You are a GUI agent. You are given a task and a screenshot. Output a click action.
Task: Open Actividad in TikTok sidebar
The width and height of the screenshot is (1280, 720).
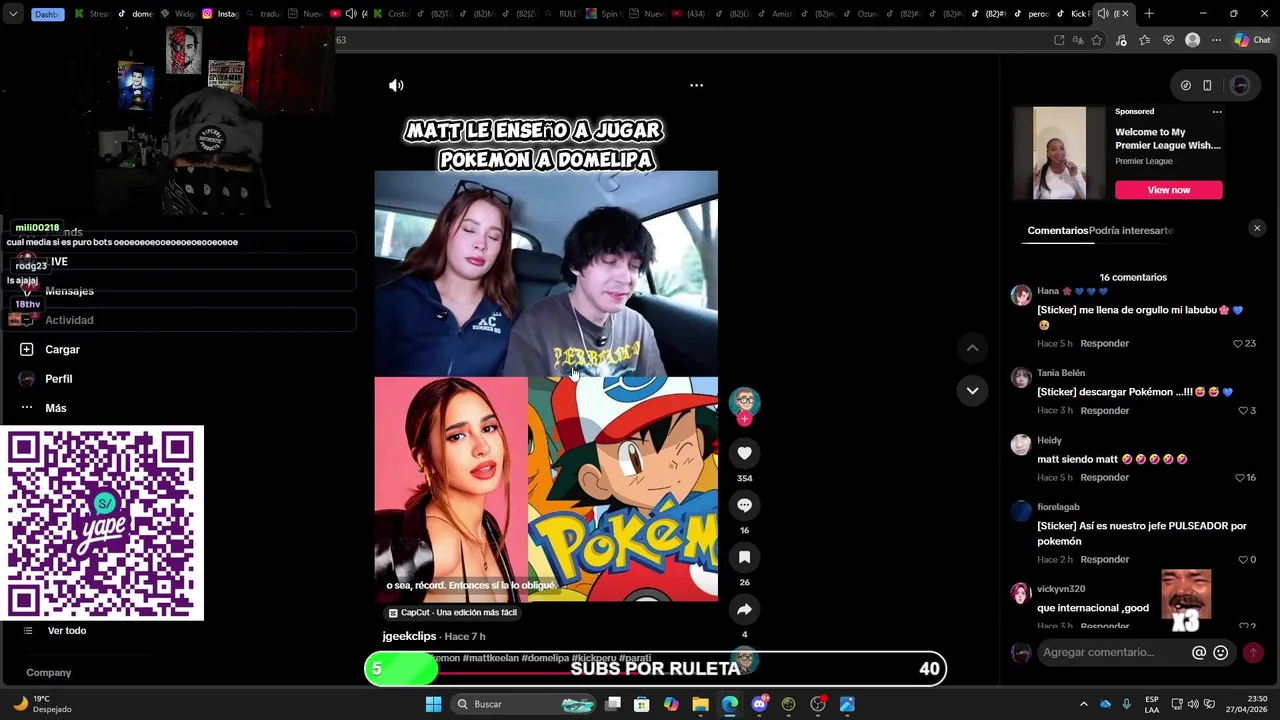69,320
